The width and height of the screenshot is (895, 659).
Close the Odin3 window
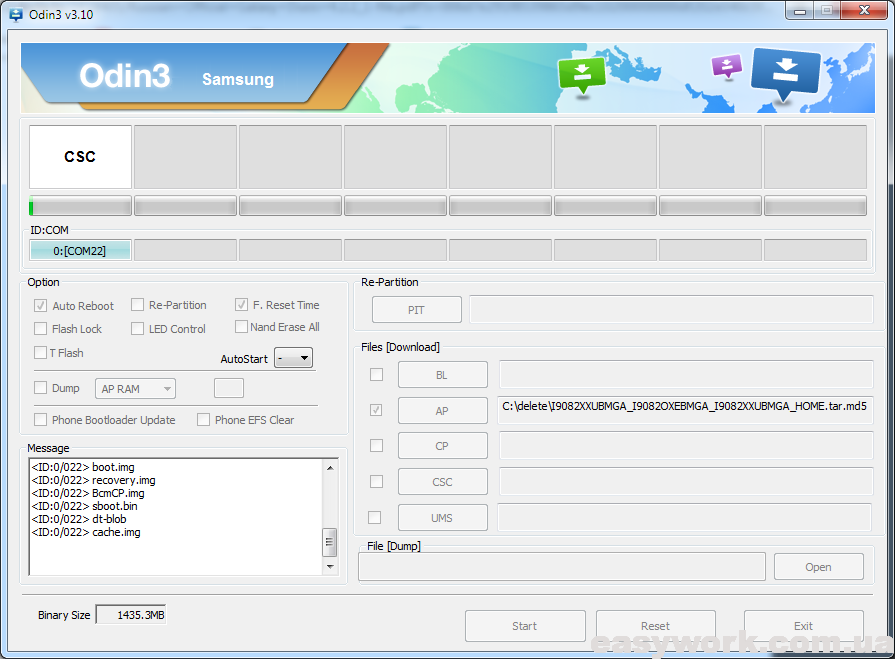pyautogui.click(x=864, y=11)
